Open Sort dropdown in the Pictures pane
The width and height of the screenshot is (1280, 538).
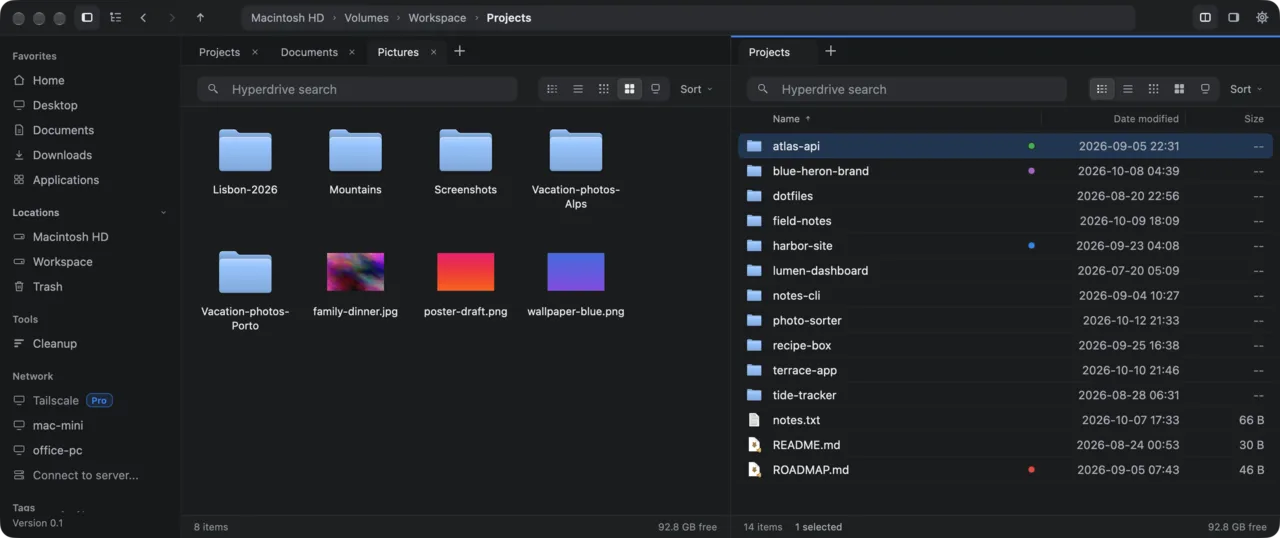[x=697, y=89]
